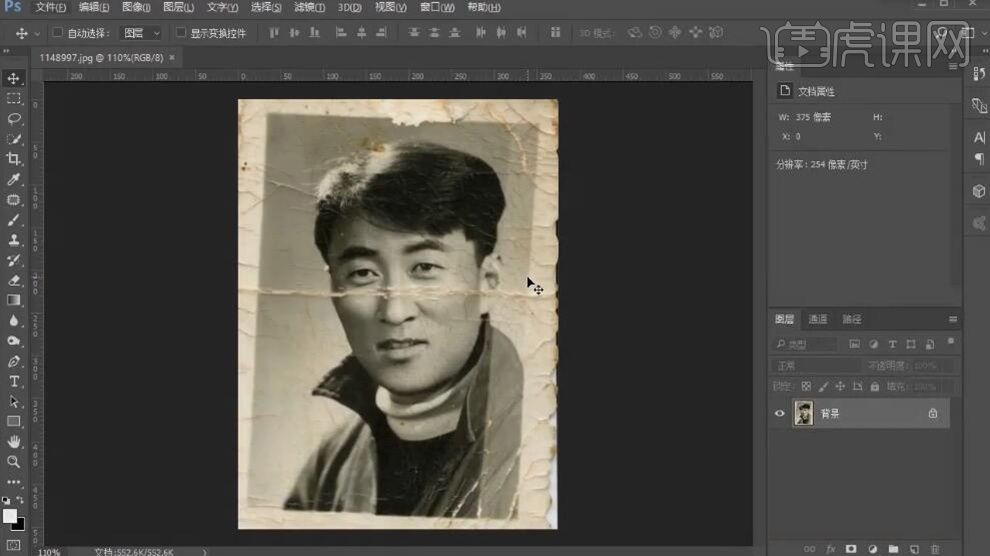Viewport: 990px width, 556px height.
Task: Create a new layer group
Action: [x=893, y=549]
